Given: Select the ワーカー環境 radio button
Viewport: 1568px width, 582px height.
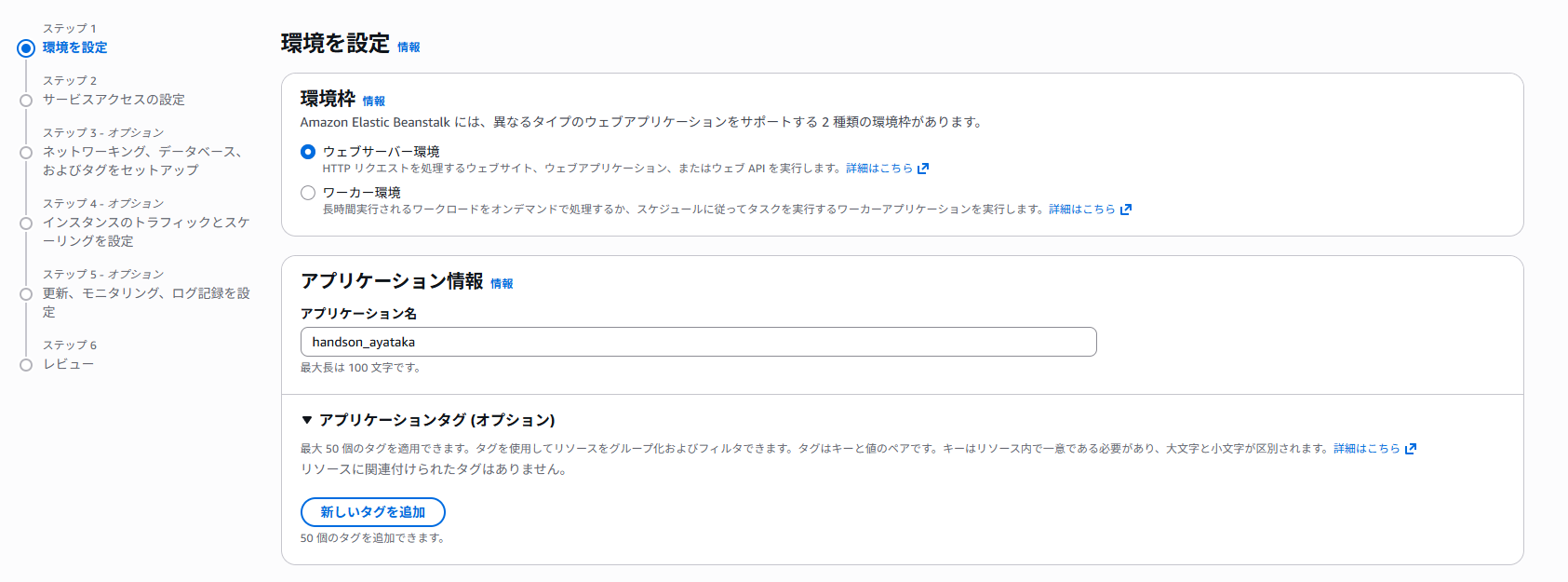Looking at the screenshot, I should point(308,193).
